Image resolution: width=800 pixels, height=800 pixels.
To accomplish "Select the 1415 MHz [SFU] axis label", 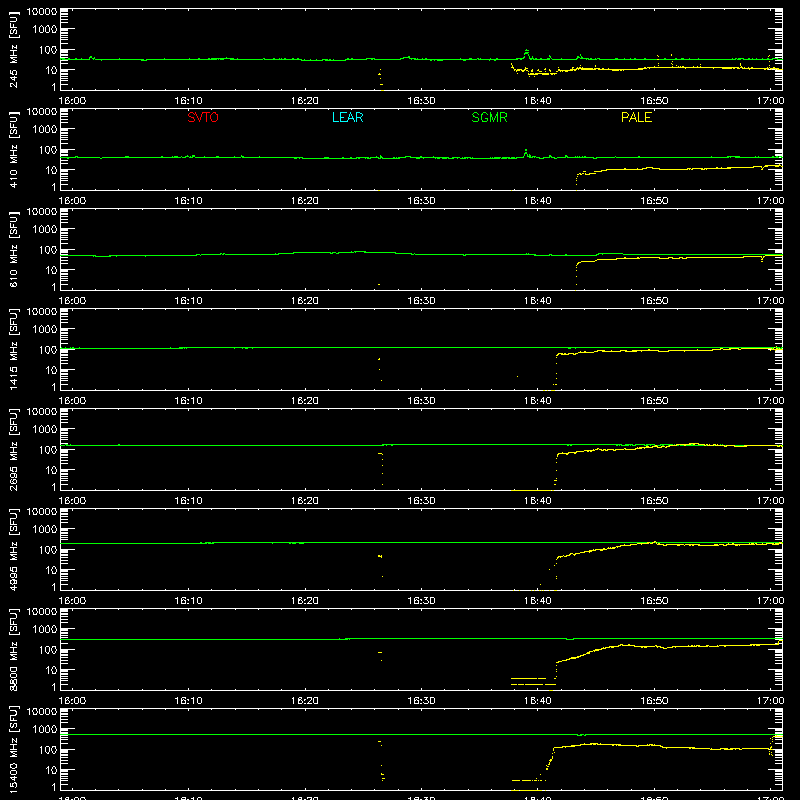I will pyautogui.click(x=13, y=350).
